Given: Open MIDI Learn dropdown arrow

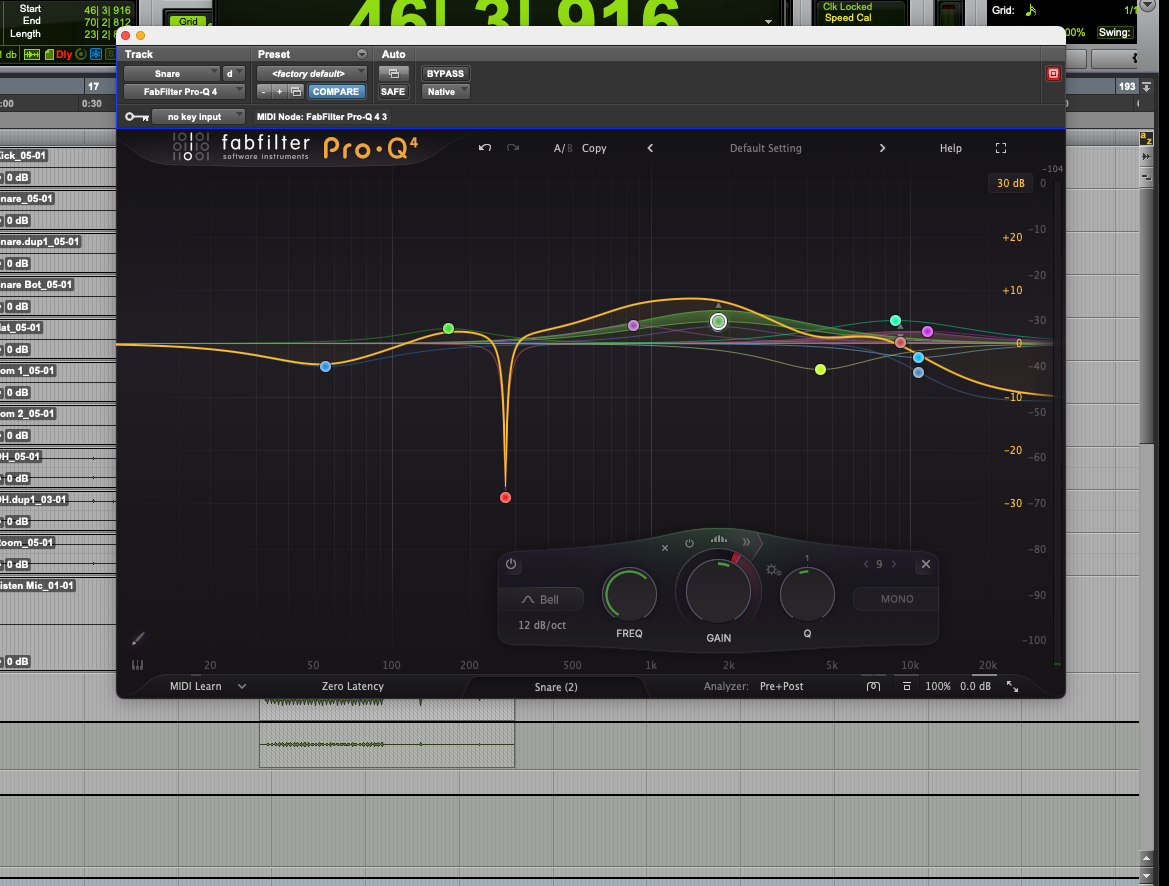Looking at the screenshot, I should coord(242,686).
